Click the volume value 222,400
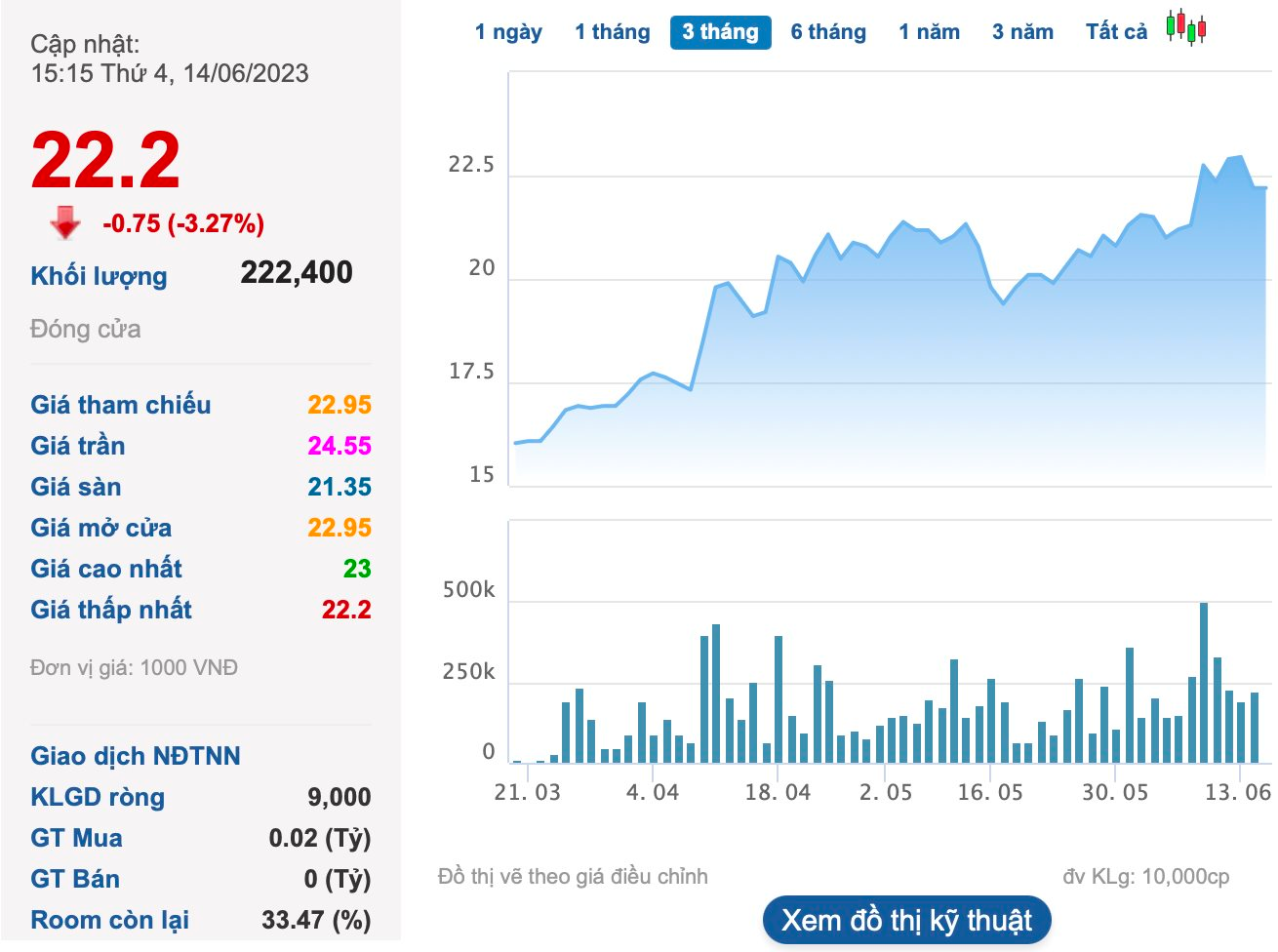Viewport: 1278px width, 952px height. [x=297, y=273]
